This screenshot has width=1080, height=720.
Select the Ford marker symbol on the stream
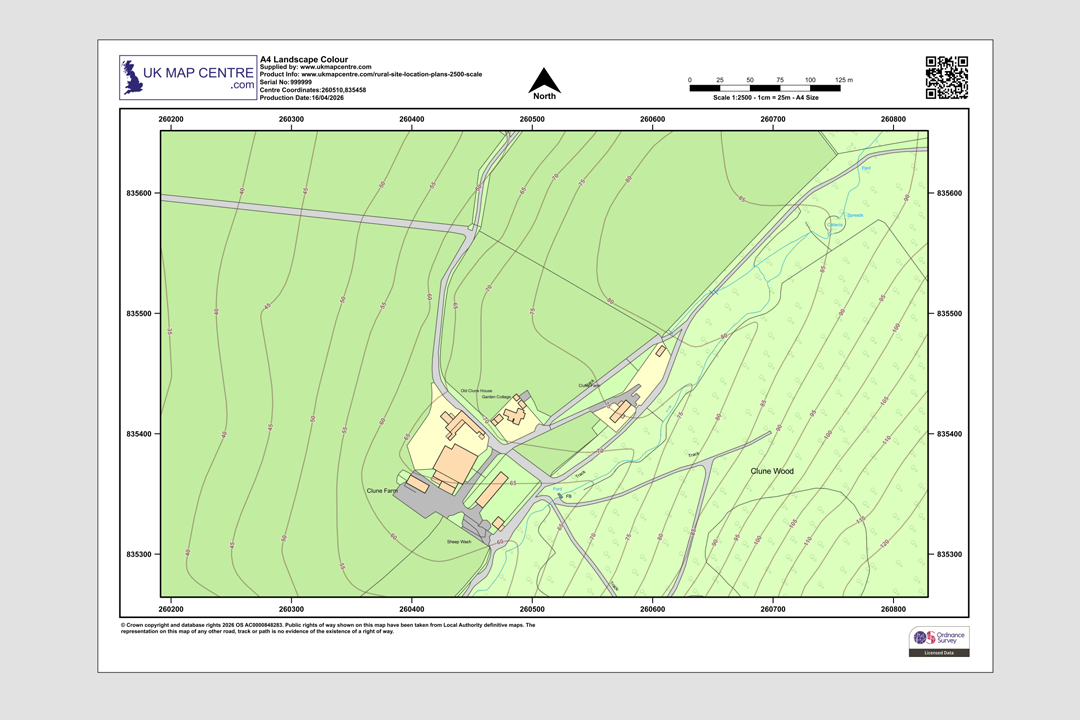[557, 489]
